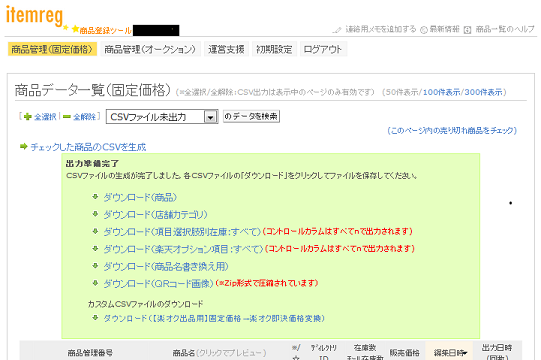Click the のデータを検索 button
541x360 pixels.
point(251,116)
